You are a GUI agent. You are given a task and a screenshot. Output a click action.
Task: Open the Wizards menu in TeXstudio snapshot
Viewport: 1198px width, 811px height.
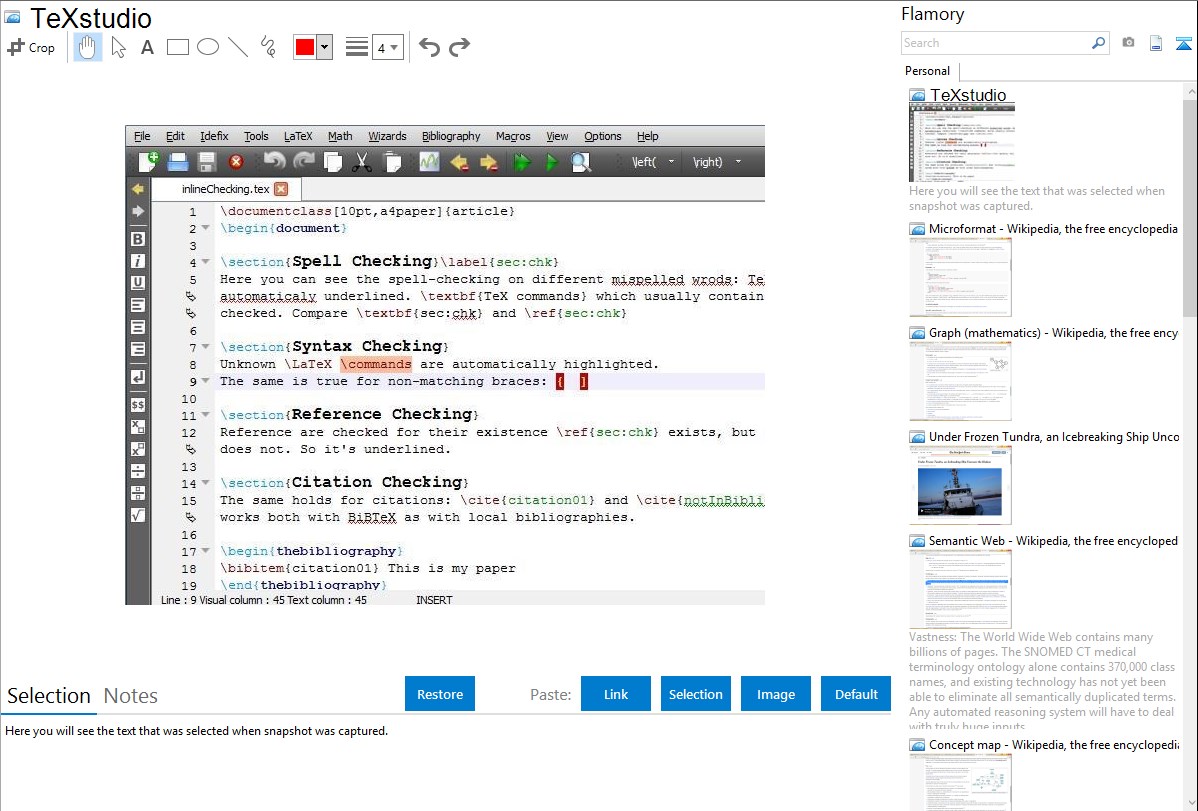coord(387,136)
